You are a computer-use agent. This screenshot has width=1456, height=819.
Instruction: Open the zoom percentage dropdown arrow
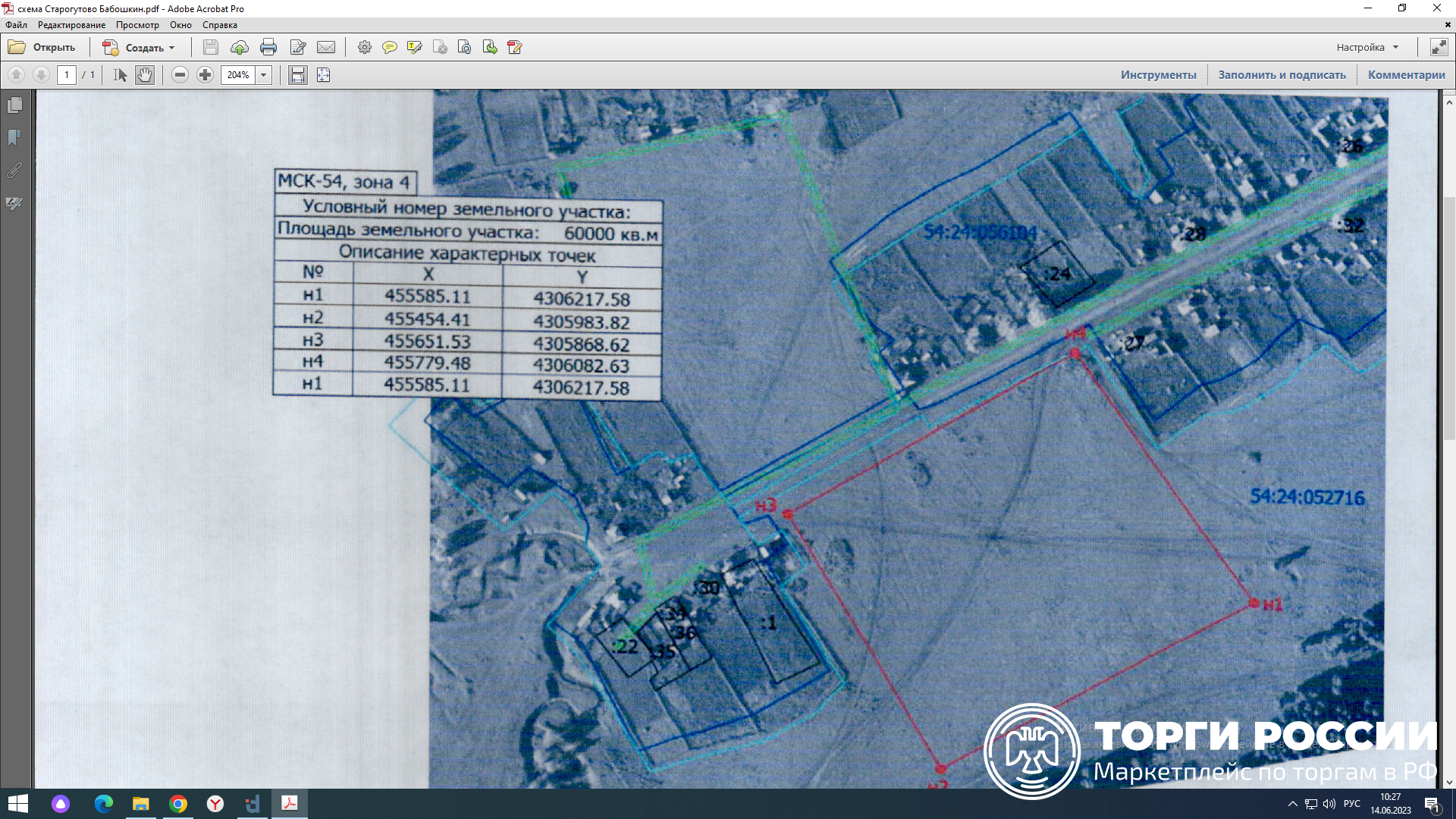[x=264, y=74]
